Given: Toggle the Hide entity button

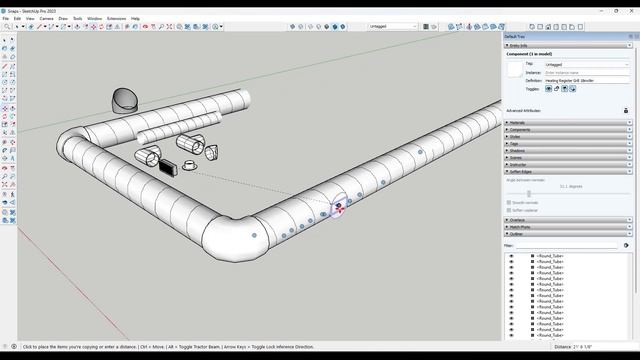Looking at the screenshot, I should point(549,89).
